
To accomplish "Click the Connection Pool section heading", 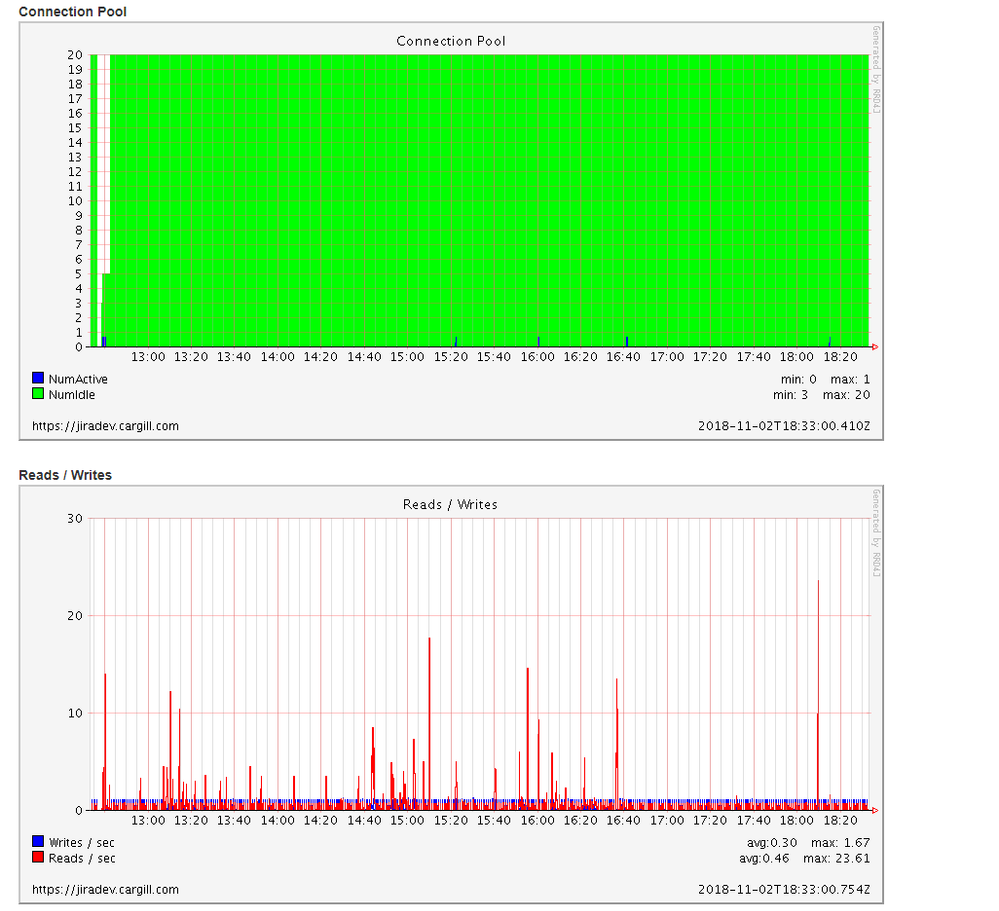I will (x=73, y=11).
